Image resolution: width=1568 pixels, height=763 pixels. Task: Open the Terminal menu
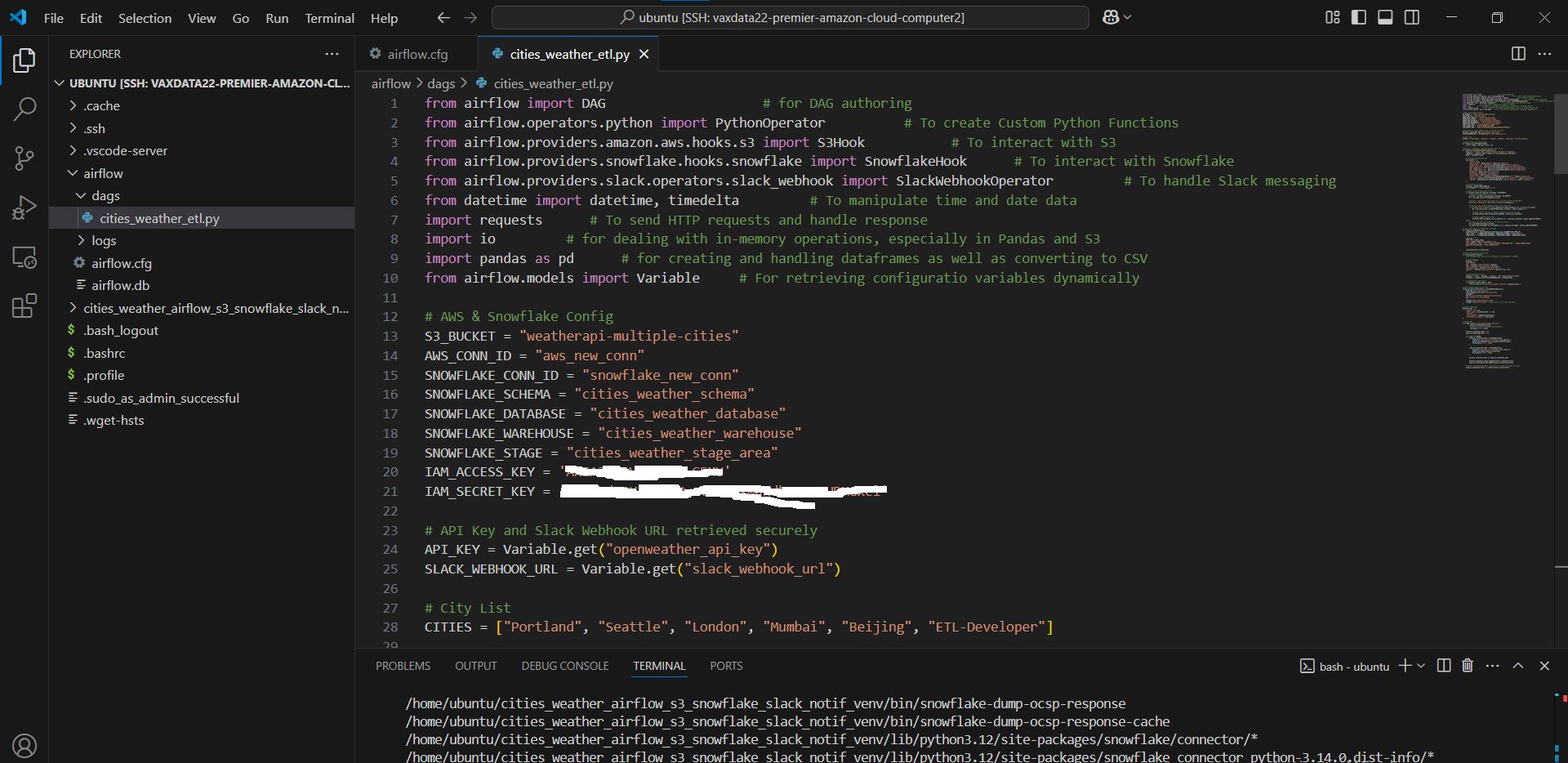[x=329, y=18]
